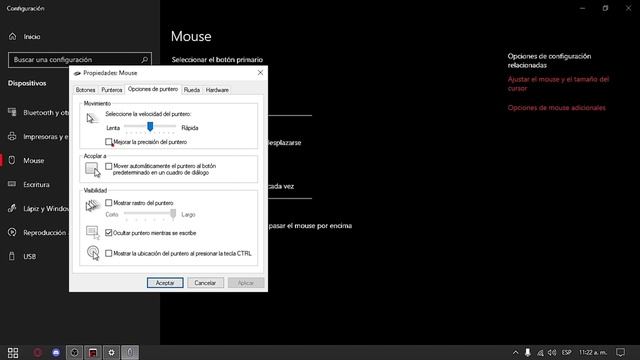Screen dimensions: 640x360
Task: Click the Windows Start button
Action: (13, 353)
